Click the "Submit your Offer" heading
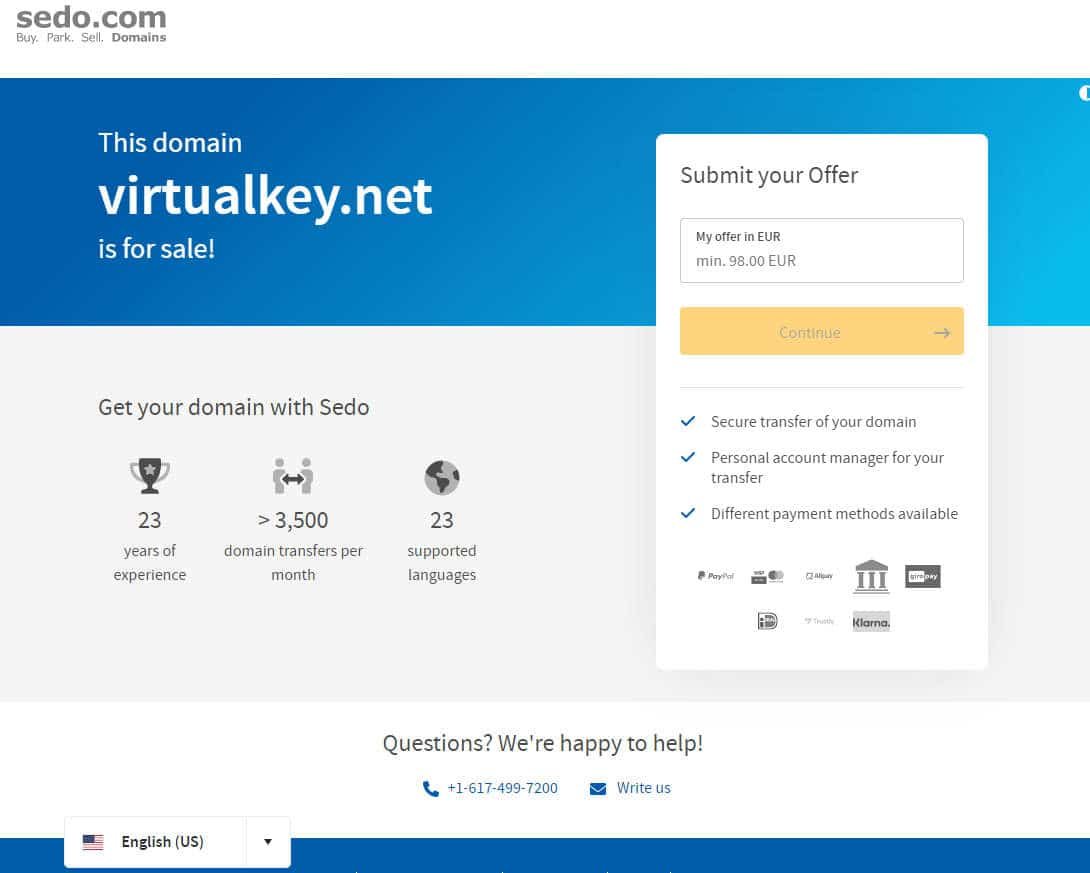This screenshot has height=873, width=1090. 769,175
